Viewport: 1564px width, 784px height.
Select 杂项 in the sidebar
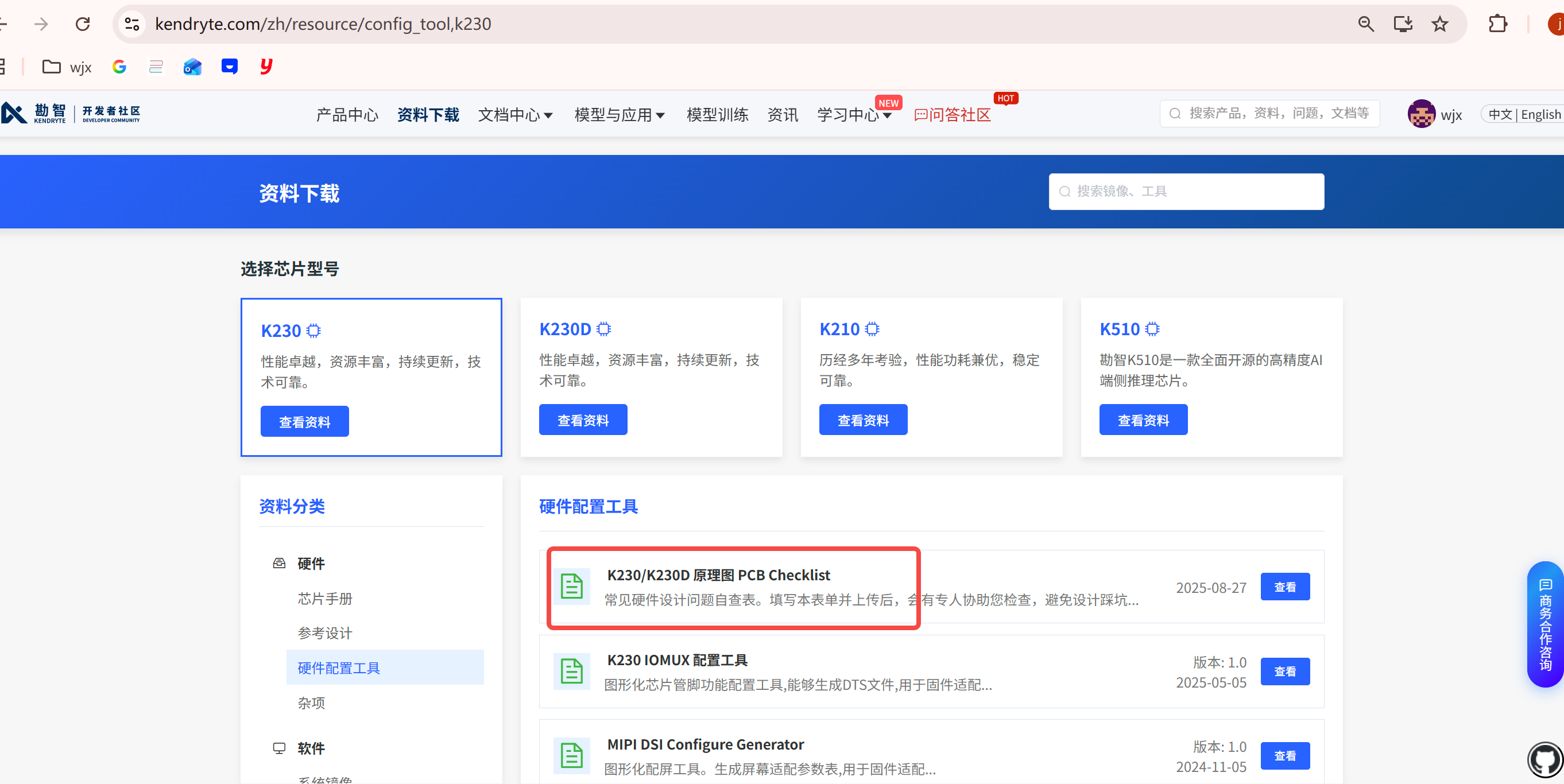311,703
